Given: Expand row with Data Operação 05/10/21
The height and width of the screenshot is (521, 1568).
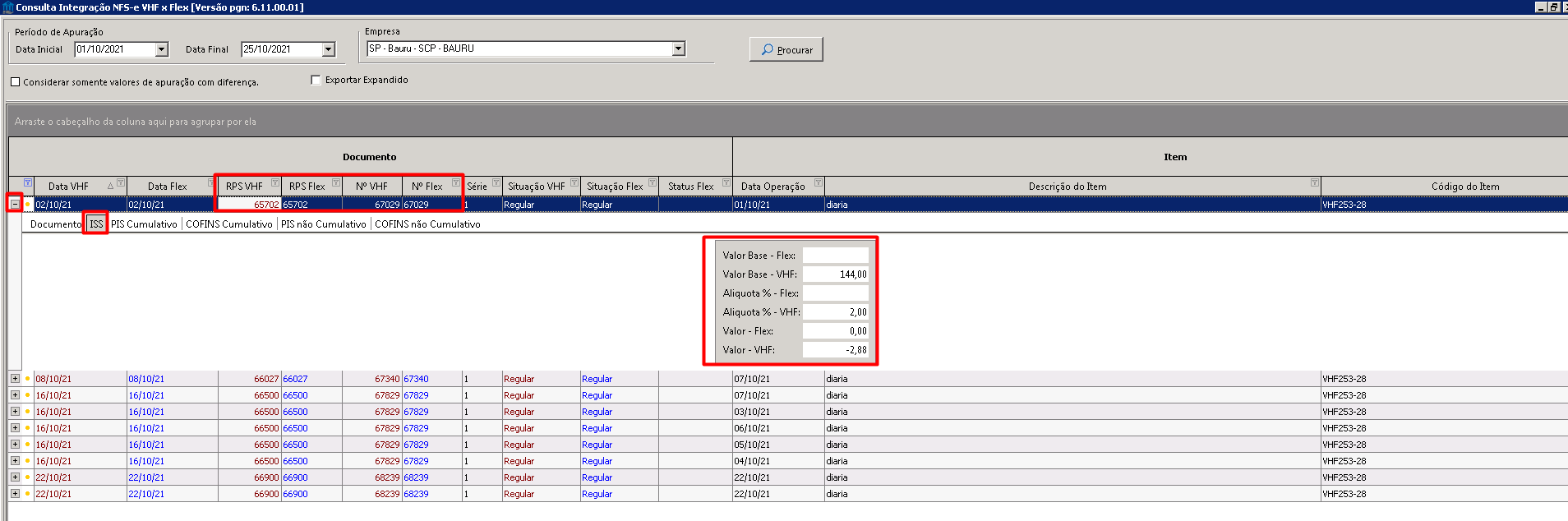Looking at the screenshot, I should [x=15, y=445].
